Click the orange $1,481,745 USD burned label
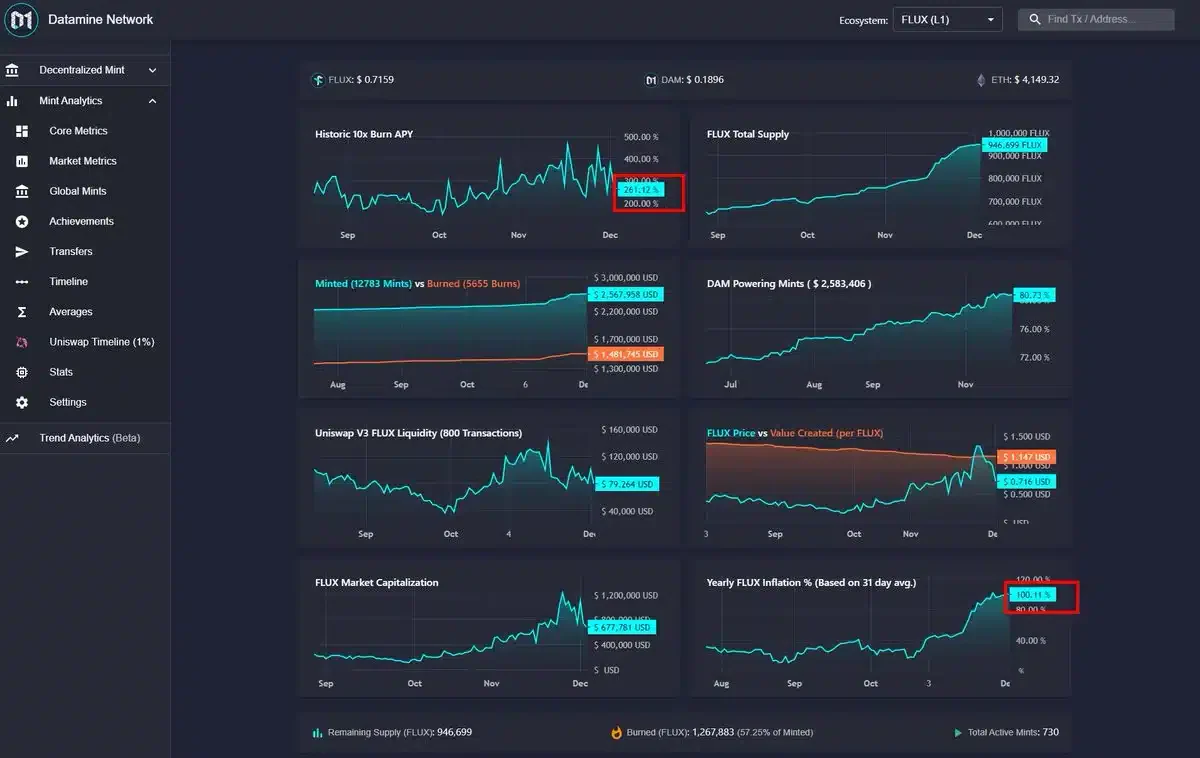The image size is (1200, 758). 626,354
